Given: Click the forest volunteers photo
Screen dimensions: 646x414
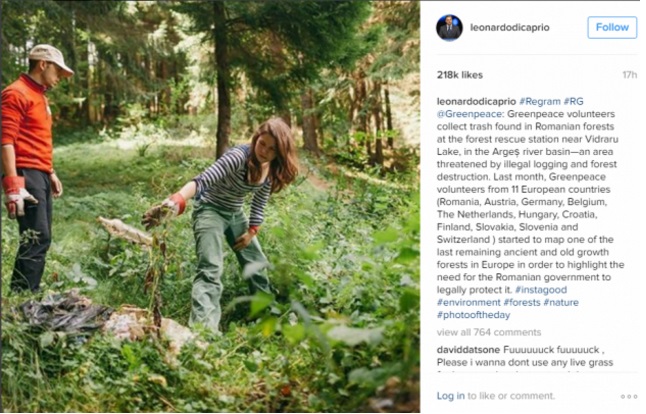Looking at the screenshot, I should click(x=210, y=207).
